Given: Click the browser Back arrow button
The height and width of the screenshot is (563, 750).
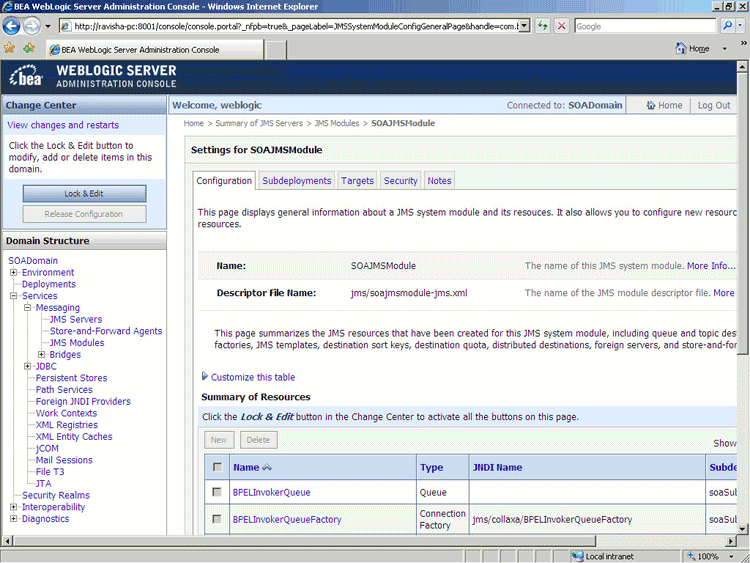Looking at the screenshot, I should pyautogui.click(x=11, y=26).
